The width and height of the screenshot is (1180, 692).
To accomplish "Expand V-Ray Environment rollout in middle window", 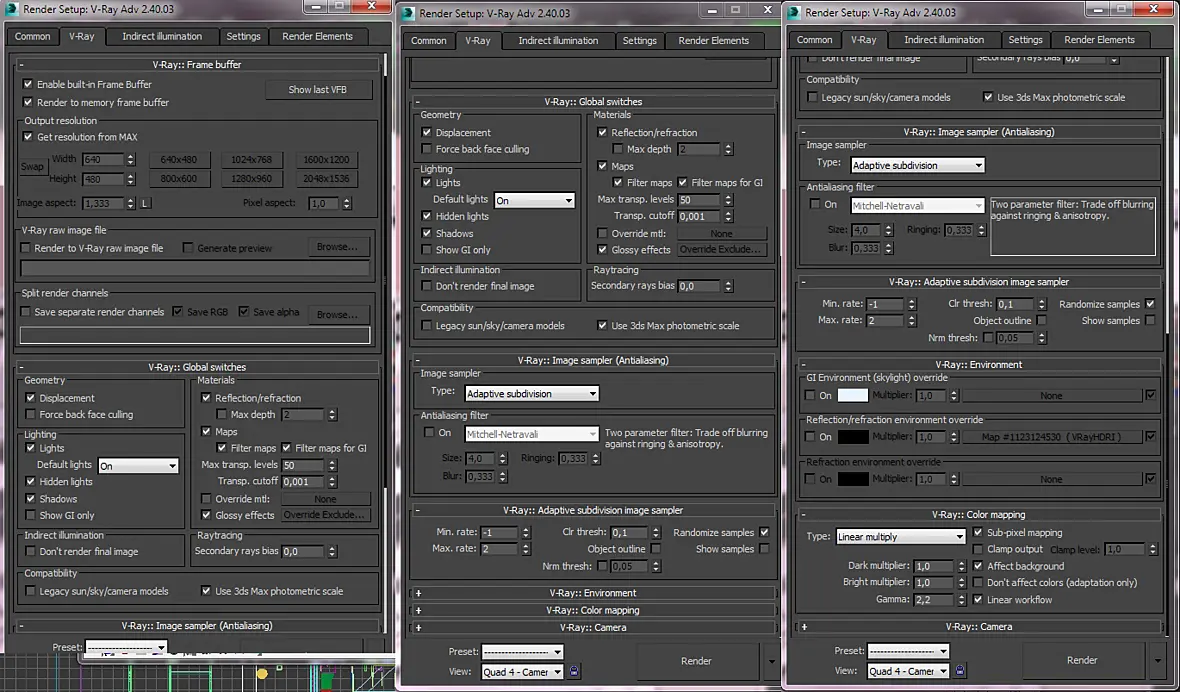I will tap(593, 593).
